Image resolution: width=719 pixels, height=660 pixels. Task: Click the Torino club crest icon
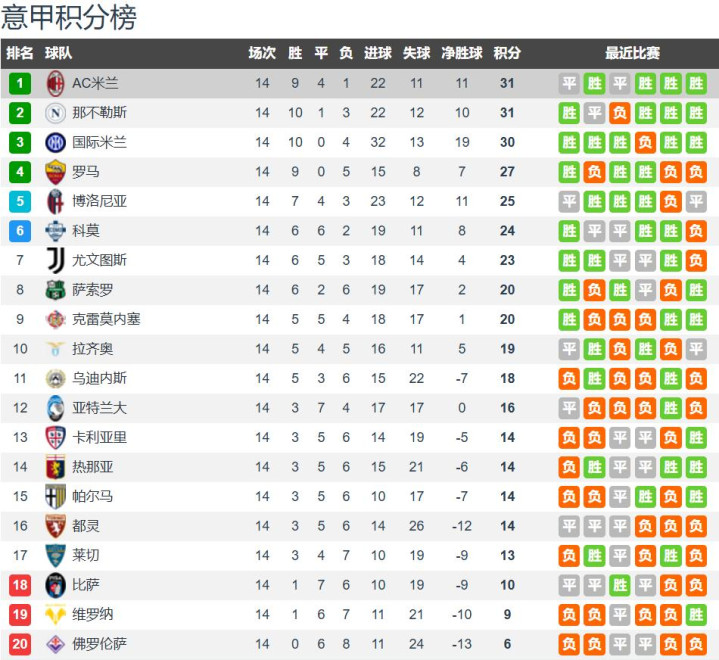[x=55, y=526]
